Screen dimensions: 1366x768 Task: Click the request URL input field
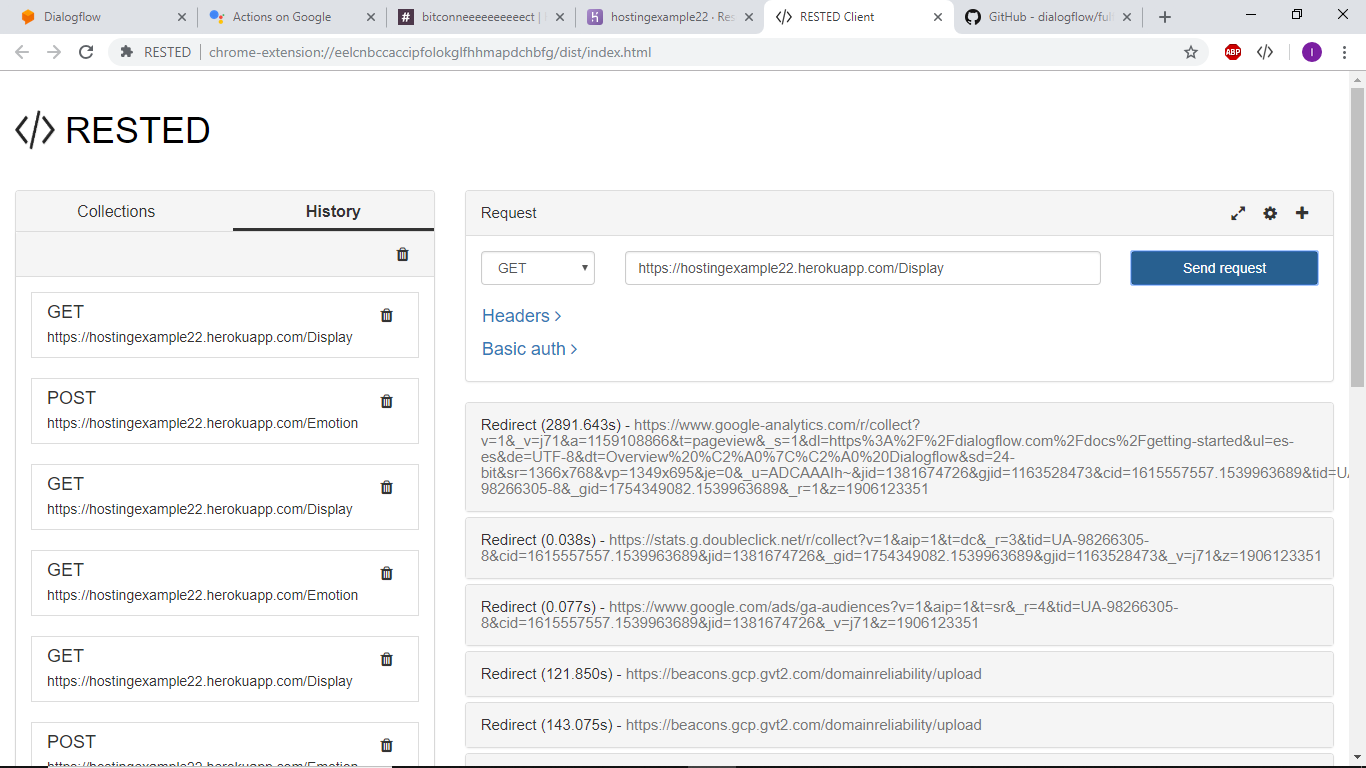coord(863,268)
